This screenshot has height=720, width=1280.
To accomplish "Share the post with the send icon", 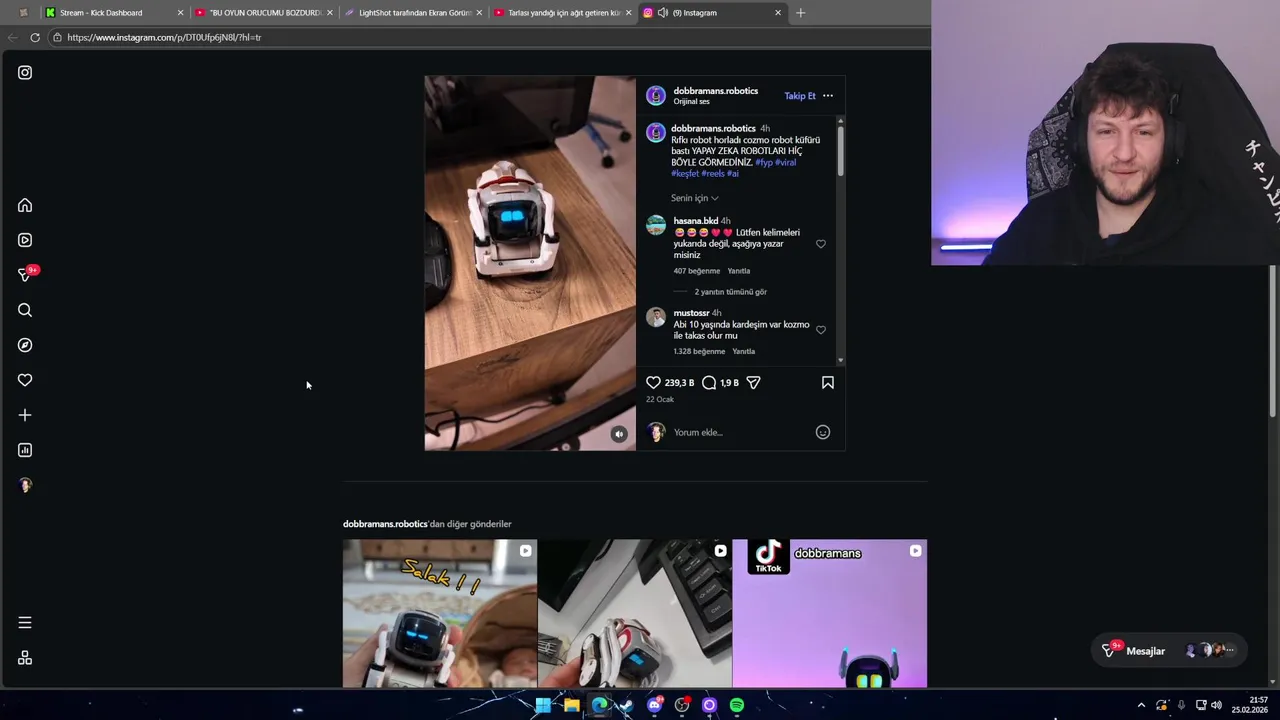I will (x=754, y=382).
